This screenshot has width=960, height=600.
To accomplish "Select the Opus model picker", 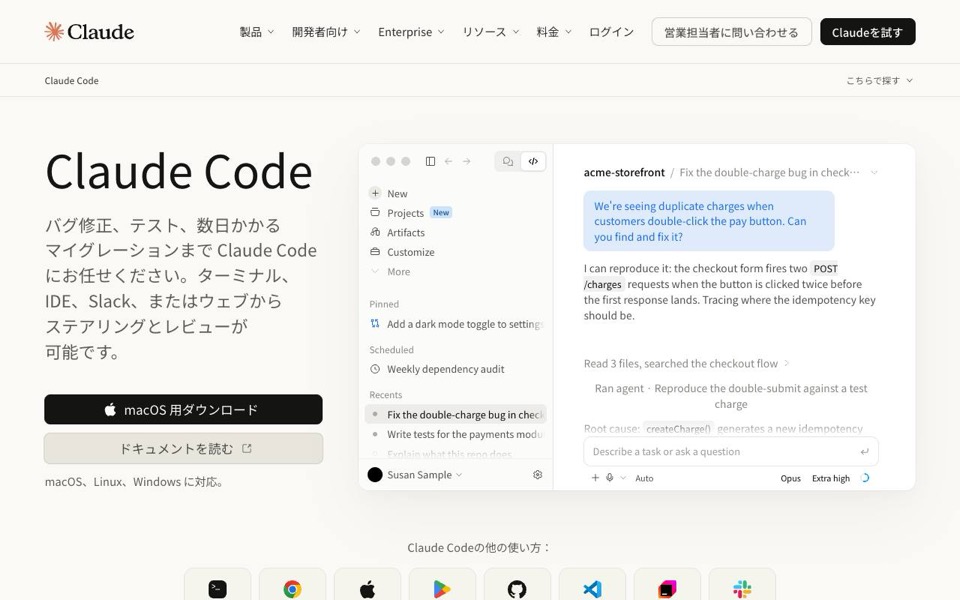I will tap(790, 478).
